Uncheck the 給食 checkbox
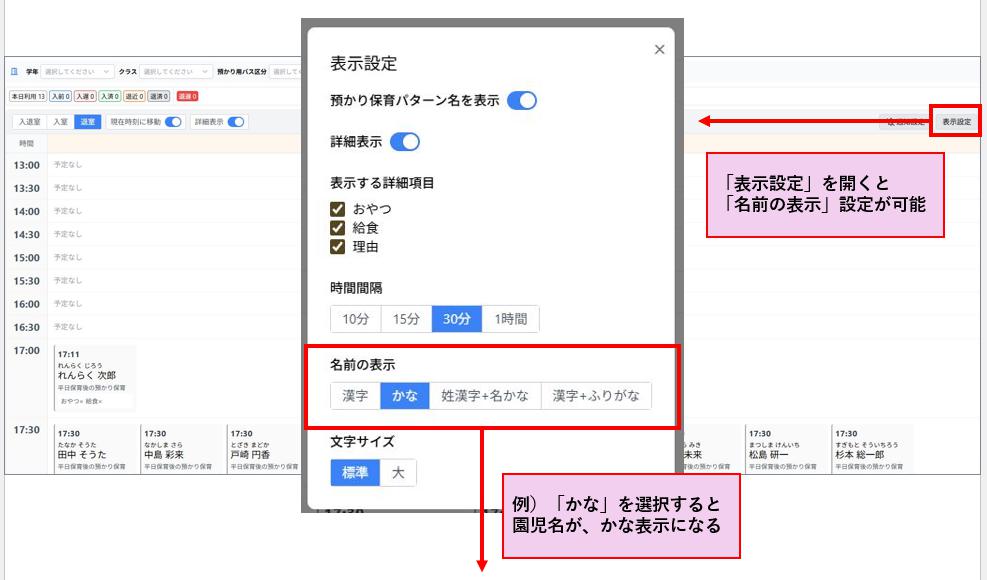 pos(338,228)
